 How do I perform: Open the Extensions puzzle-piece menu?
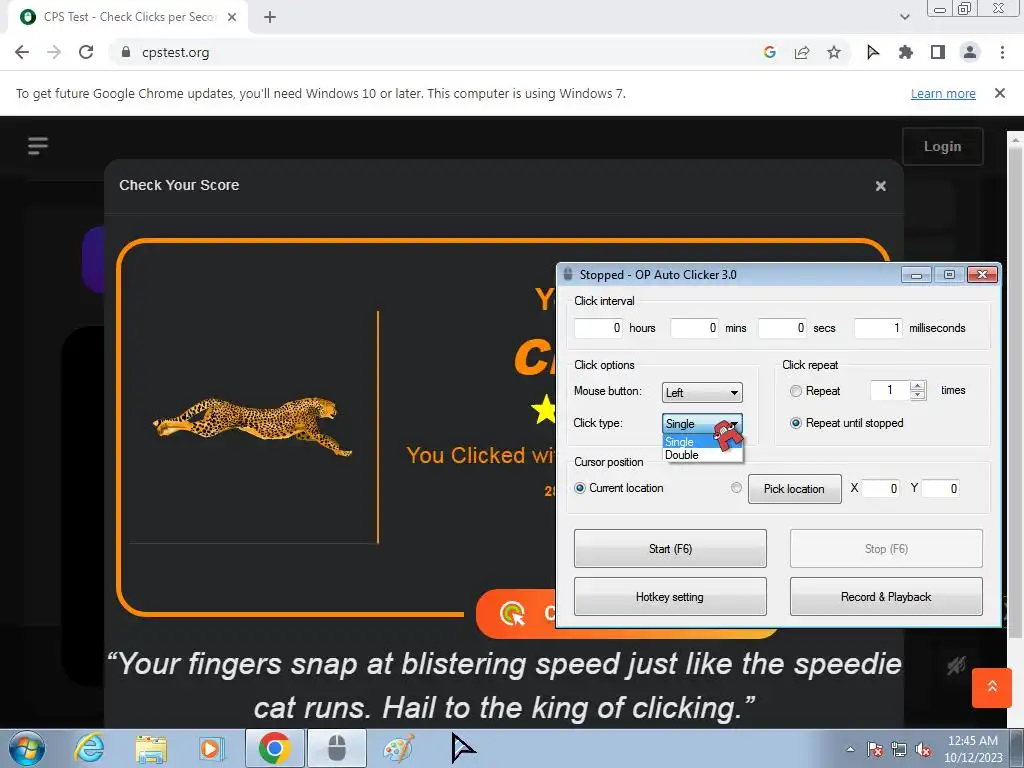(905, 52)
